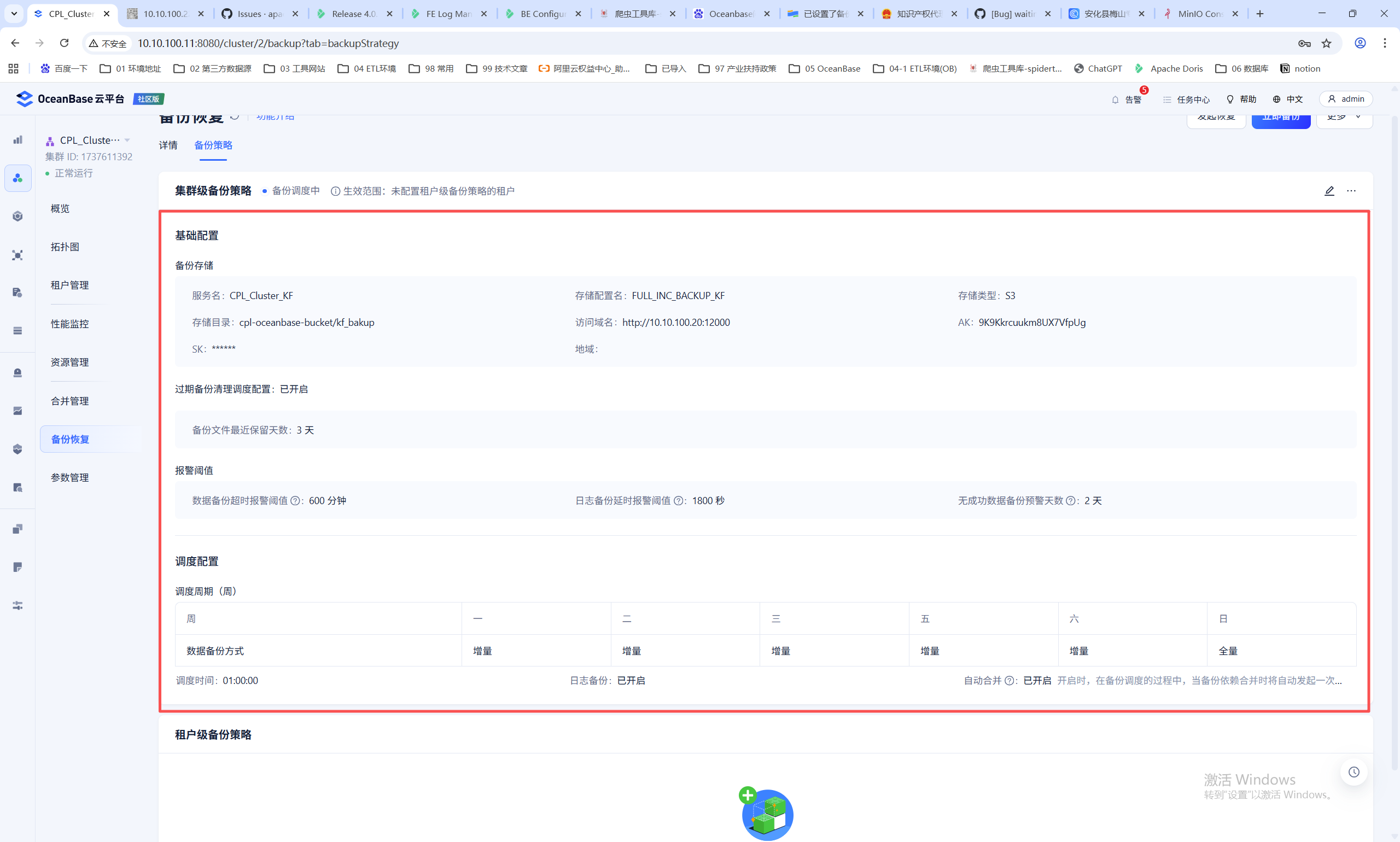Open the admin user menu
This screenshot has width=1400, height=842.
point(1345,99)
